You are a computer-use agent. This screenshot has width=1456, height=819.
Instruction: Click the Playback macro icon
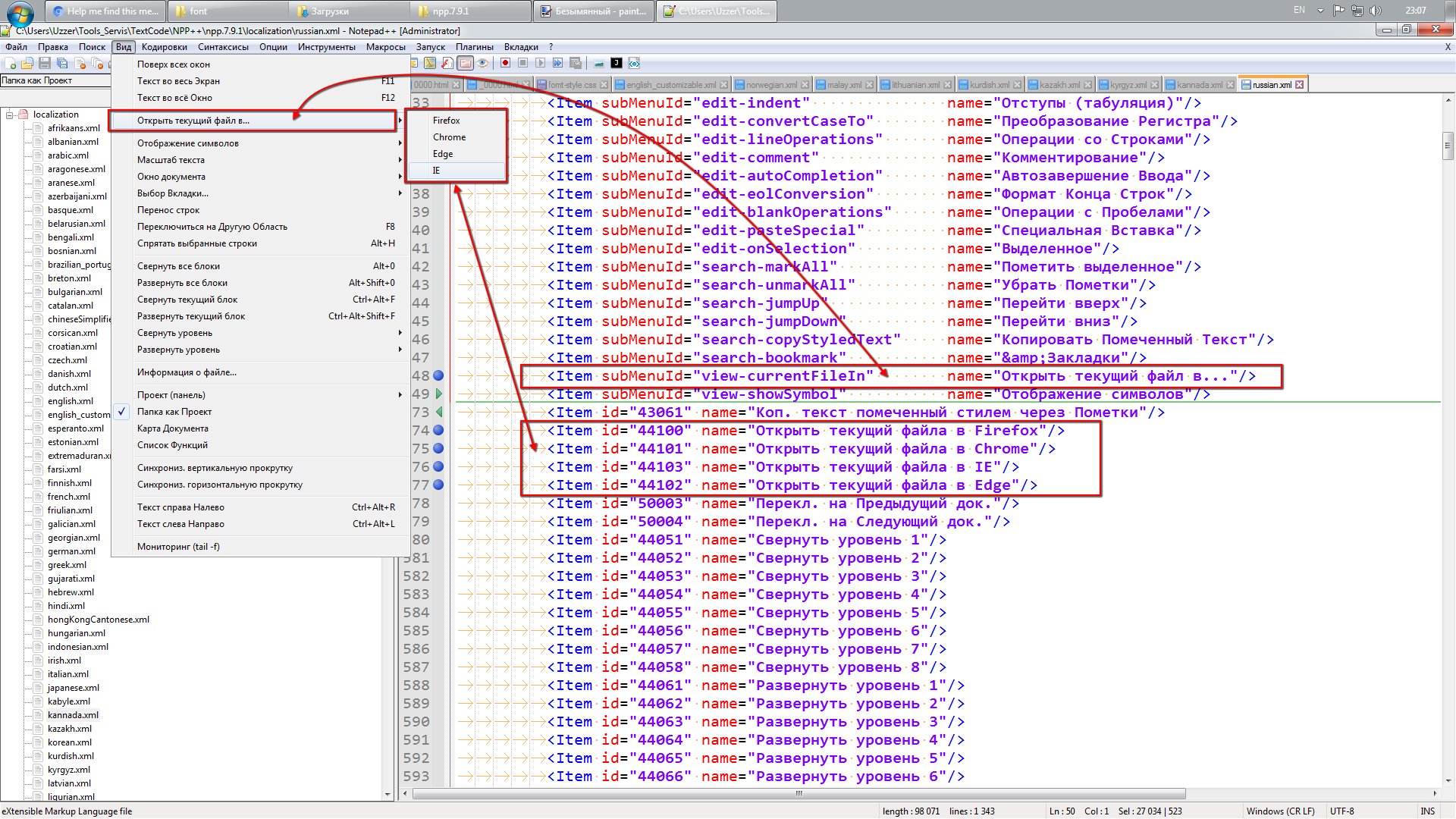[x=540, y=63]
